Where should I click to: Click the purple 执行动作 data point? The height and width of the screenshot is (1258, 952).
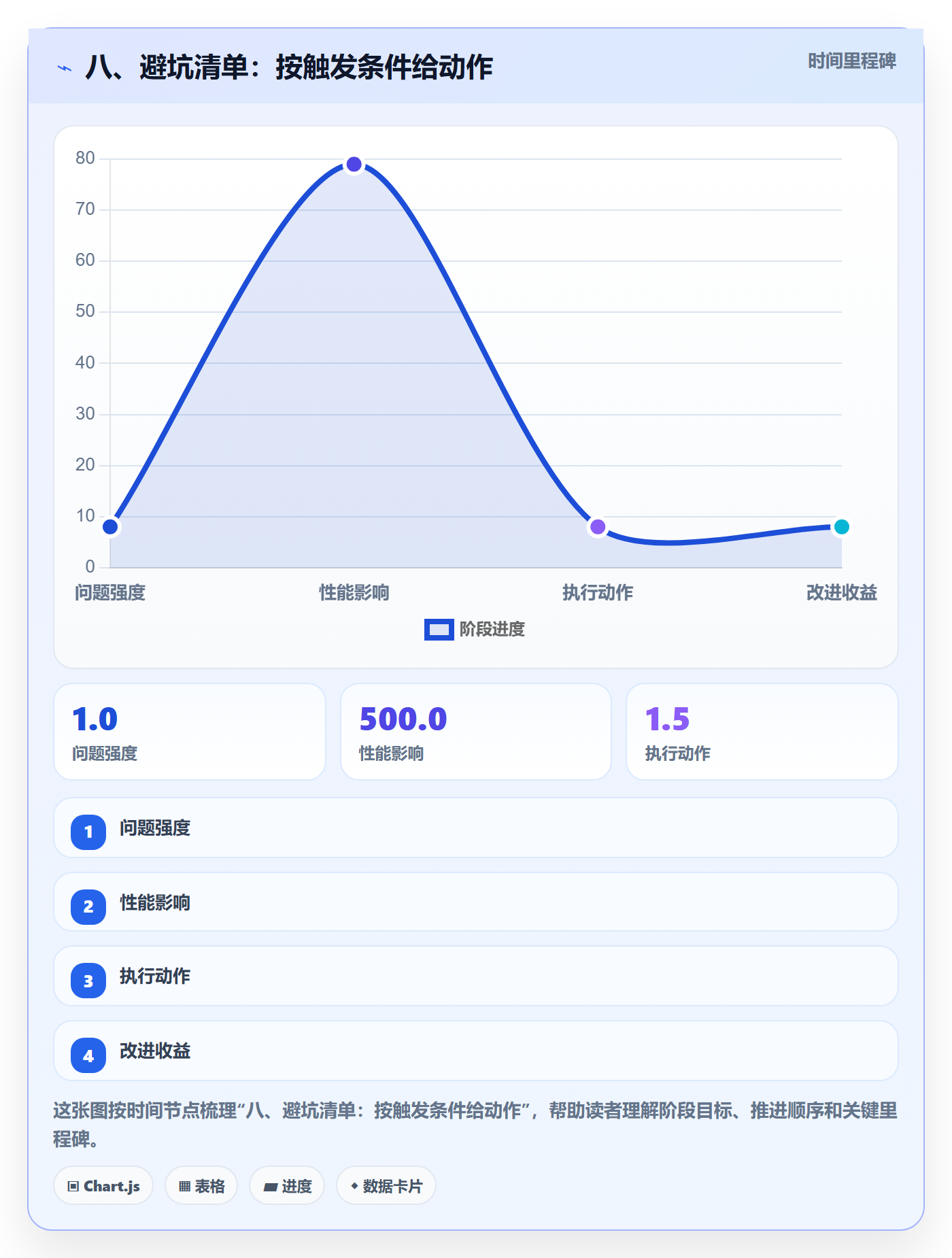pyautogui.click(x=598, y=527)
